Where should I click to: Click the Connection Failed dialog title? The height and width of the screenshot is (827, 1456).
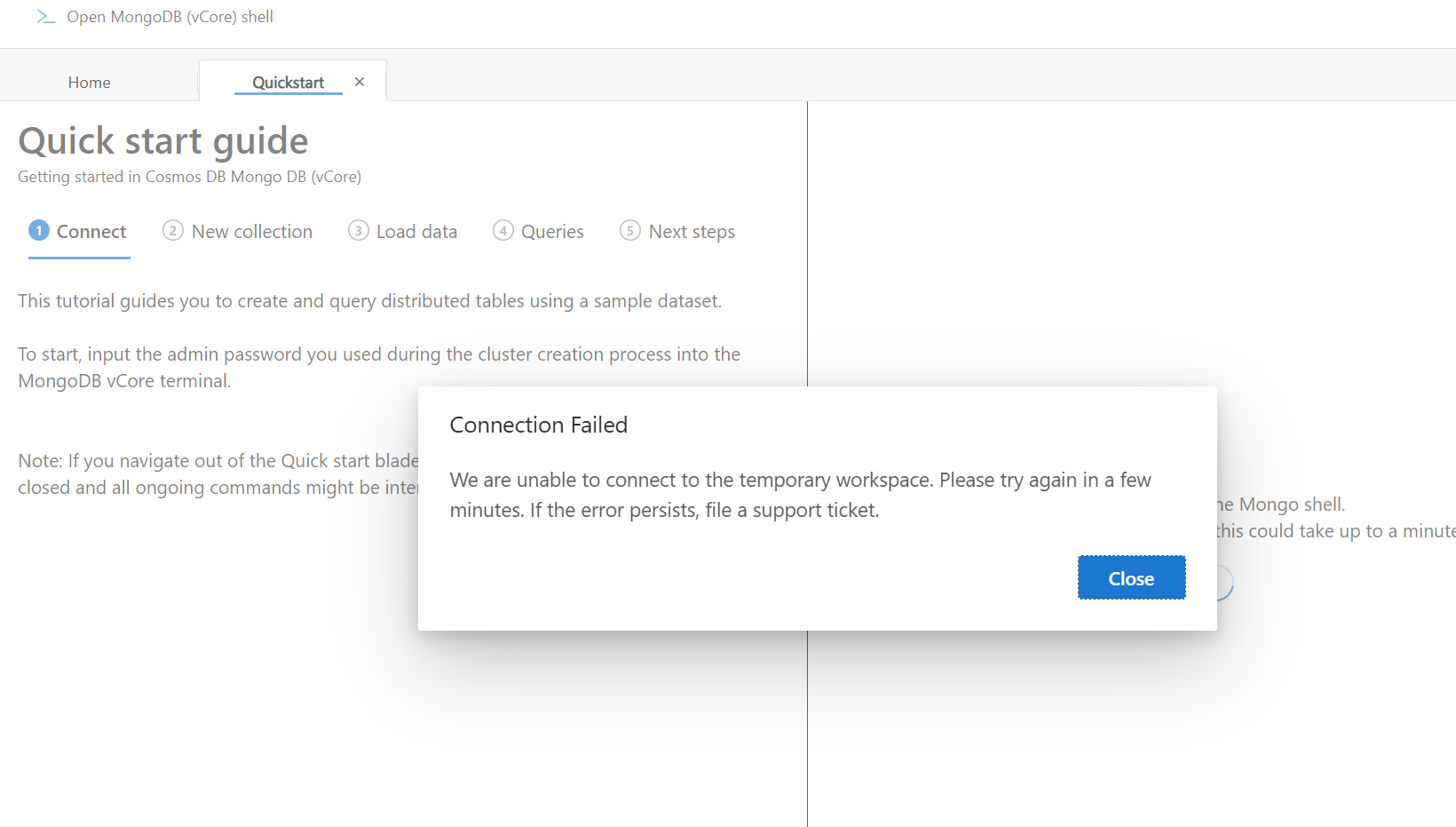[x=539, y=425]
